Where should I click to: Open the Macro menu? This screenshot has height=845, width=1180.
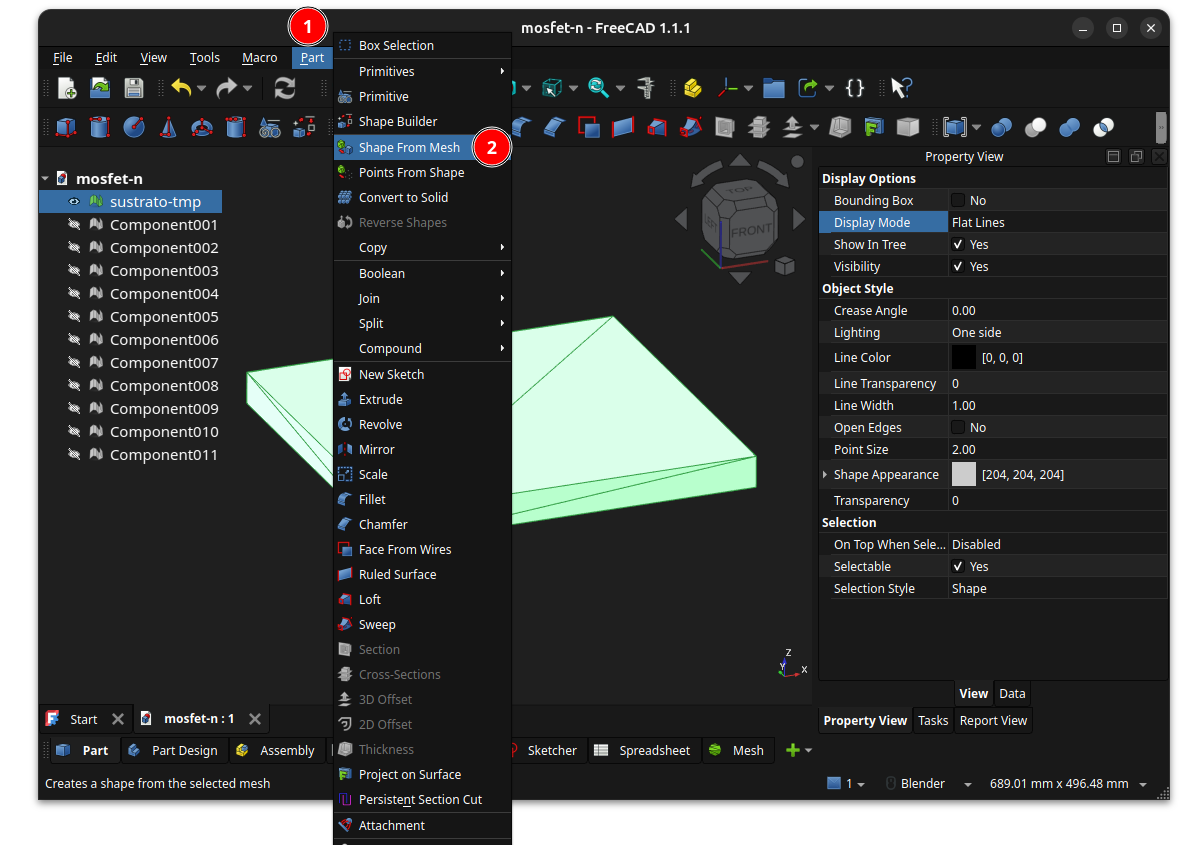260,58
